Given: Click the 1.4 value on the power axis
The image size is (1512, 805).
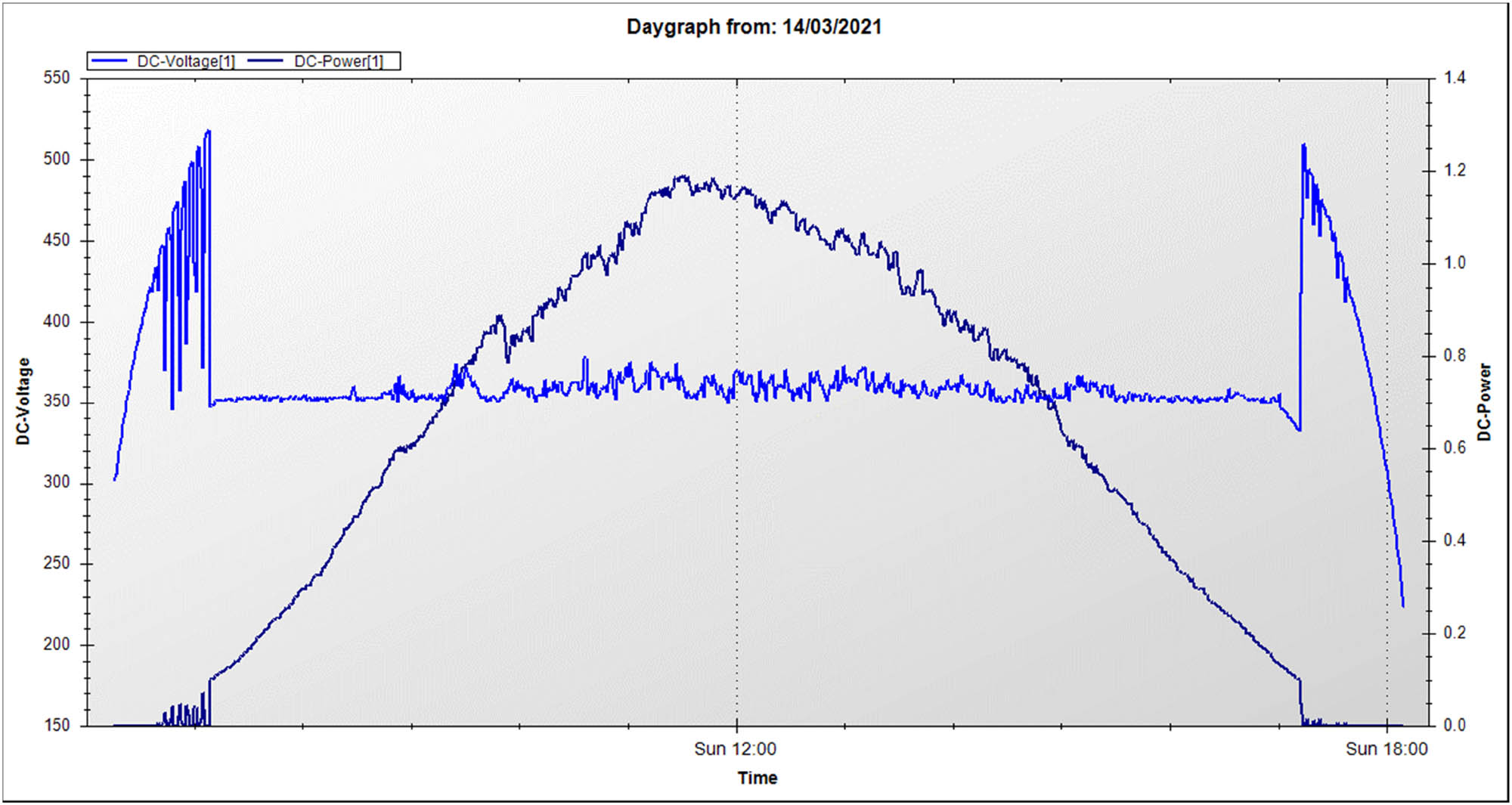Looking at the screenshot, I should pyautogui.click(x=1455, y=78).
